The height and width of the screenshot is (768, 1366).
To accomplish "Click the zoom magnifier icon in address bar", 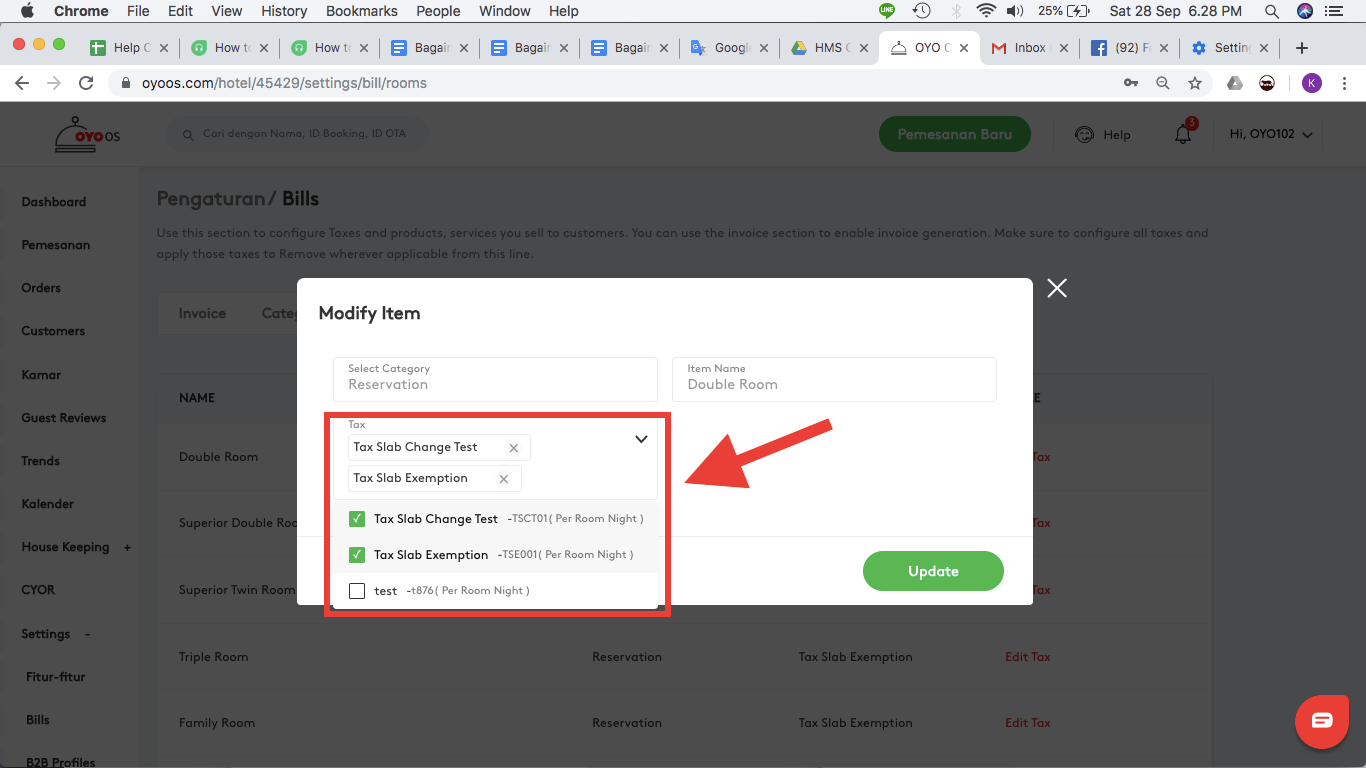I will 1163,83.
